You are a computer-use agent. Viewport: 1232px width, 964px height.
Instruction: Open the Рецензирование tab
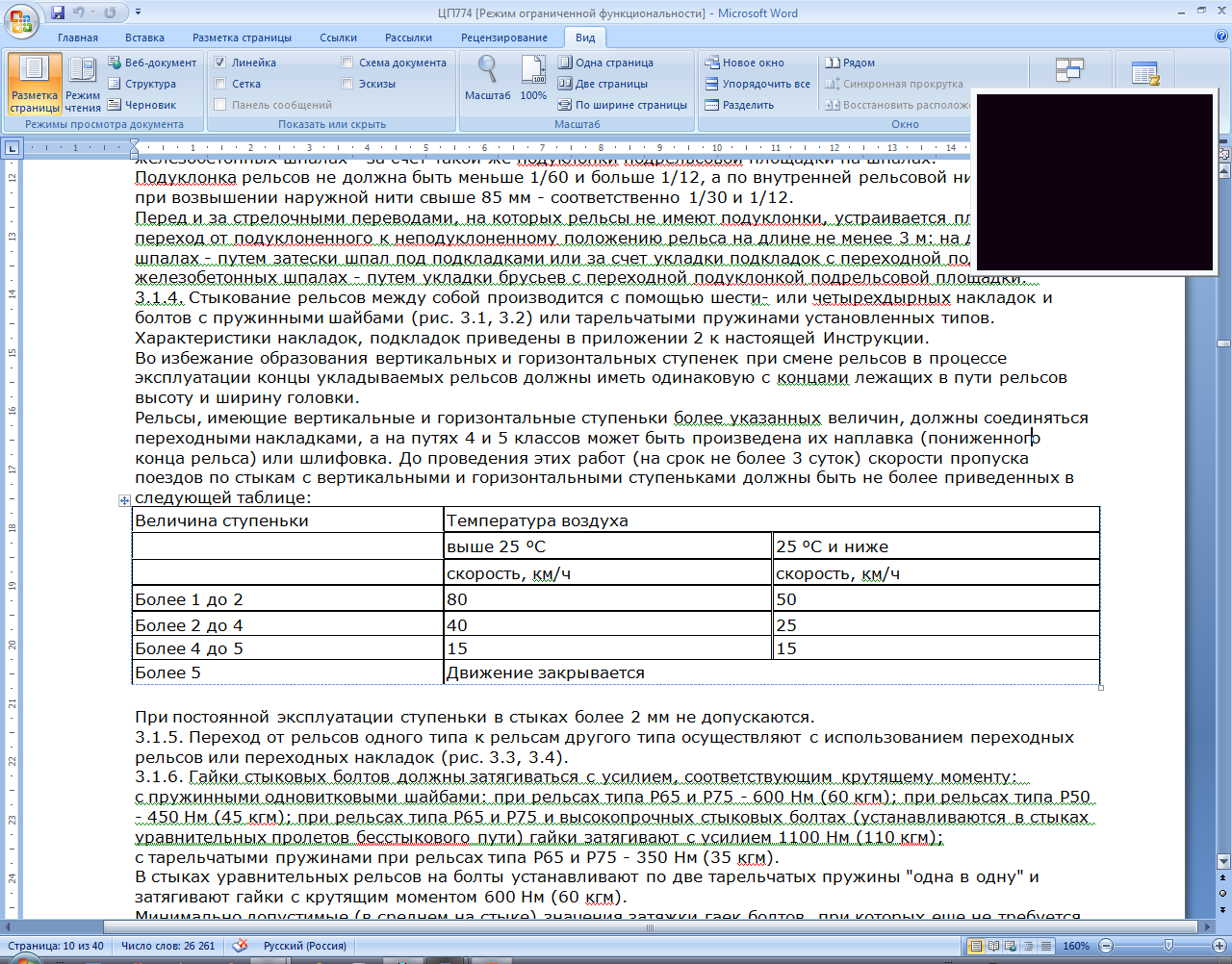[504, 38]
